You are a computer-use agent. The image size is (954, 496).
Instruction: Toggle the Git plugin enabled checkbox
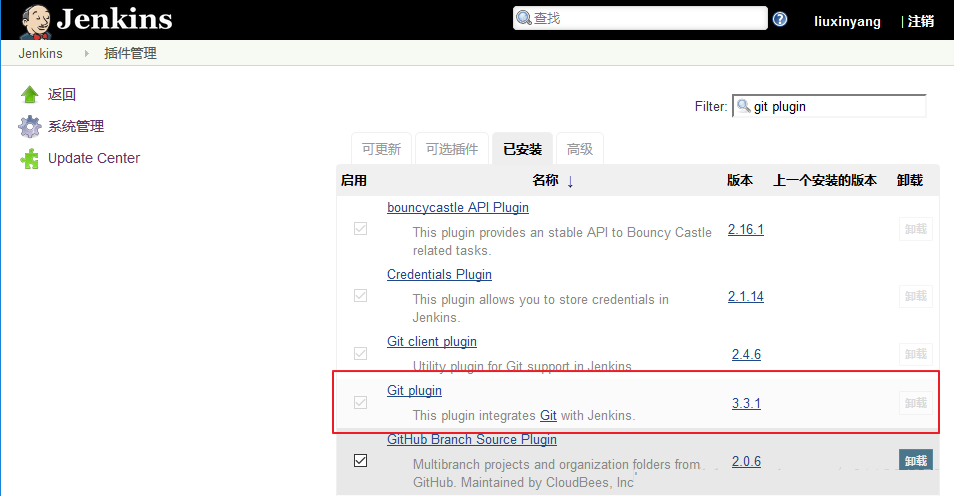point(360,403)
